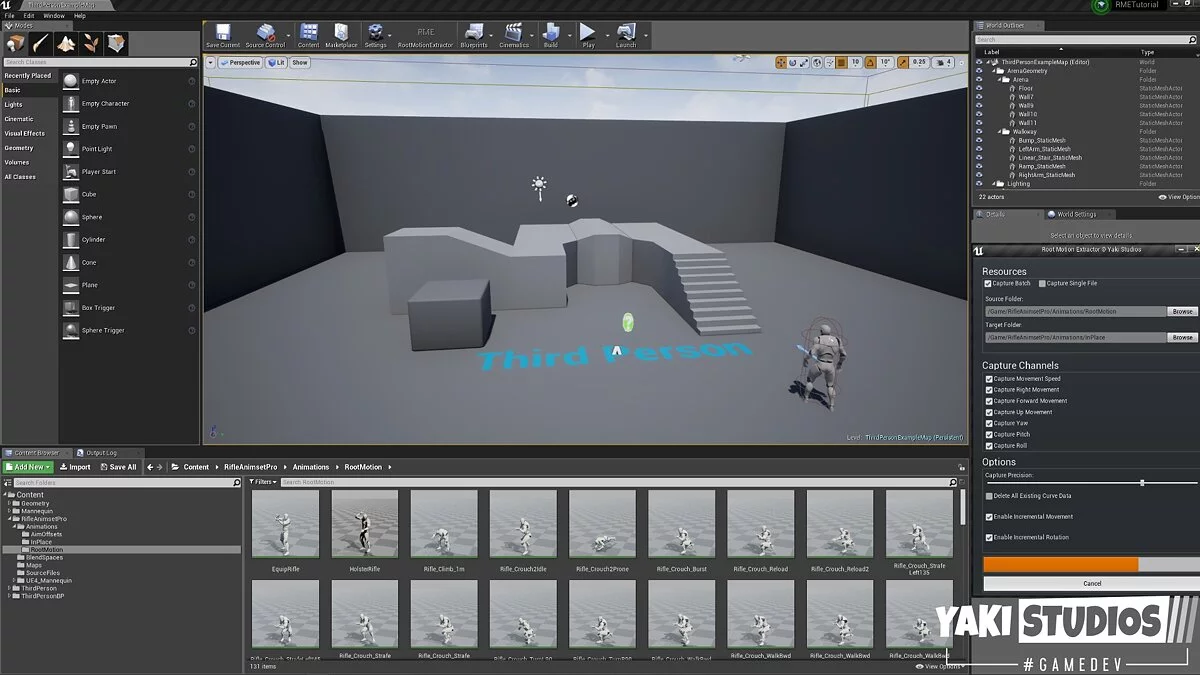Open the Add New dropdown in Content Browser
Image resolution: width=1200 pixels, height=675 pixels.
(x=29, y=467)
